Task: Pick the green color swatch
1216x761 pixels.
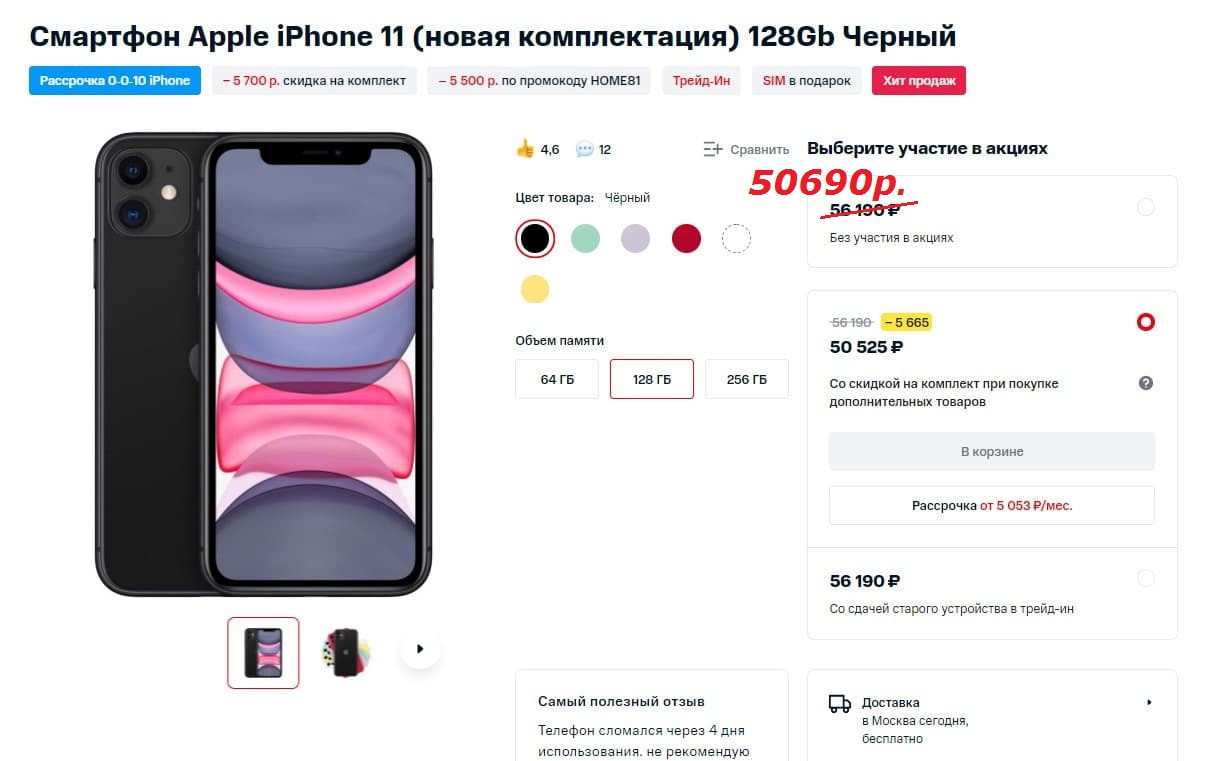Action: point(585,238)
